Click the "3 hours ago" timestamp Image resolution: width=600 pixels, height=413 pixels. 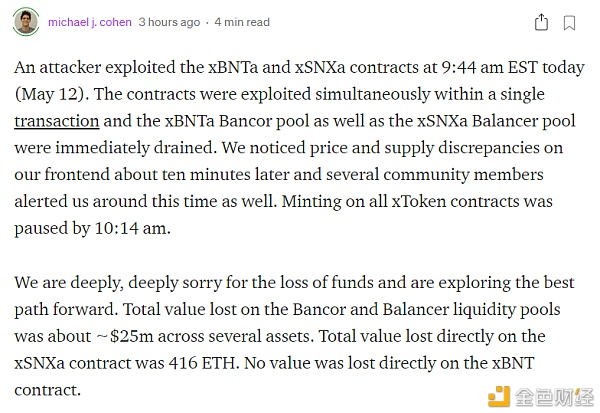169,22
